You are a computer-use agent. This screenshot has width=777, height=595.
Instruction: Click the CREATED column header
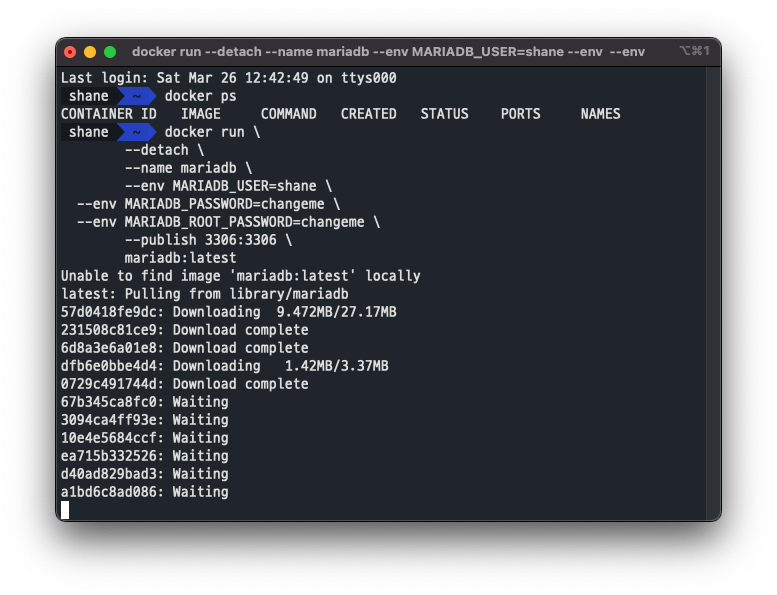tap(368, 114)
